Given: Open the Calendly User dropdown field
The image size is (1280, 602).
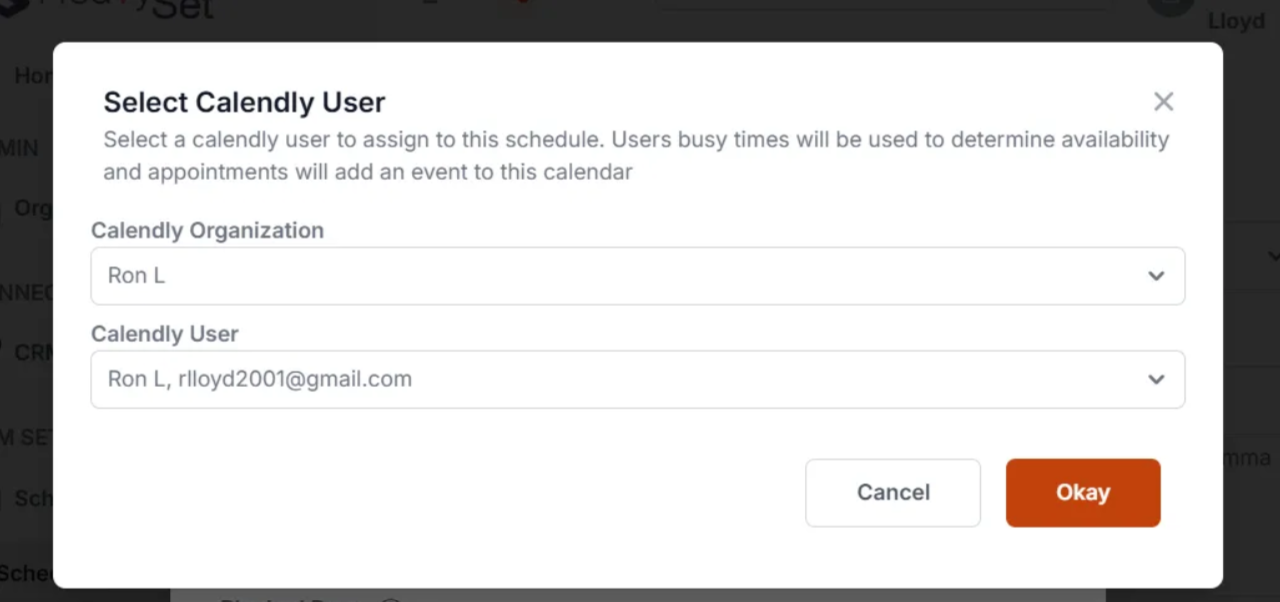Looking at the screenshot, I should tap(638, 379).
